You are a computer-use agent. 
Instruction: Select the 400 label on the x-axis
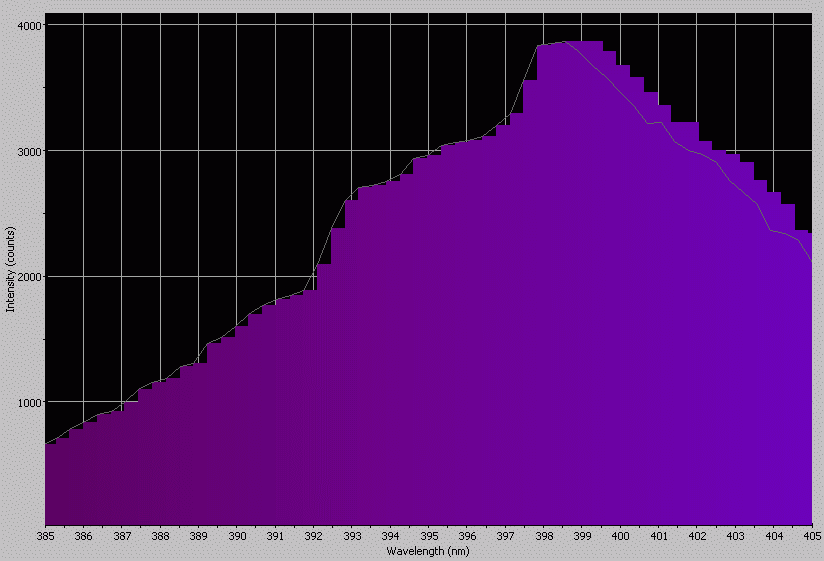coord(620,537)
